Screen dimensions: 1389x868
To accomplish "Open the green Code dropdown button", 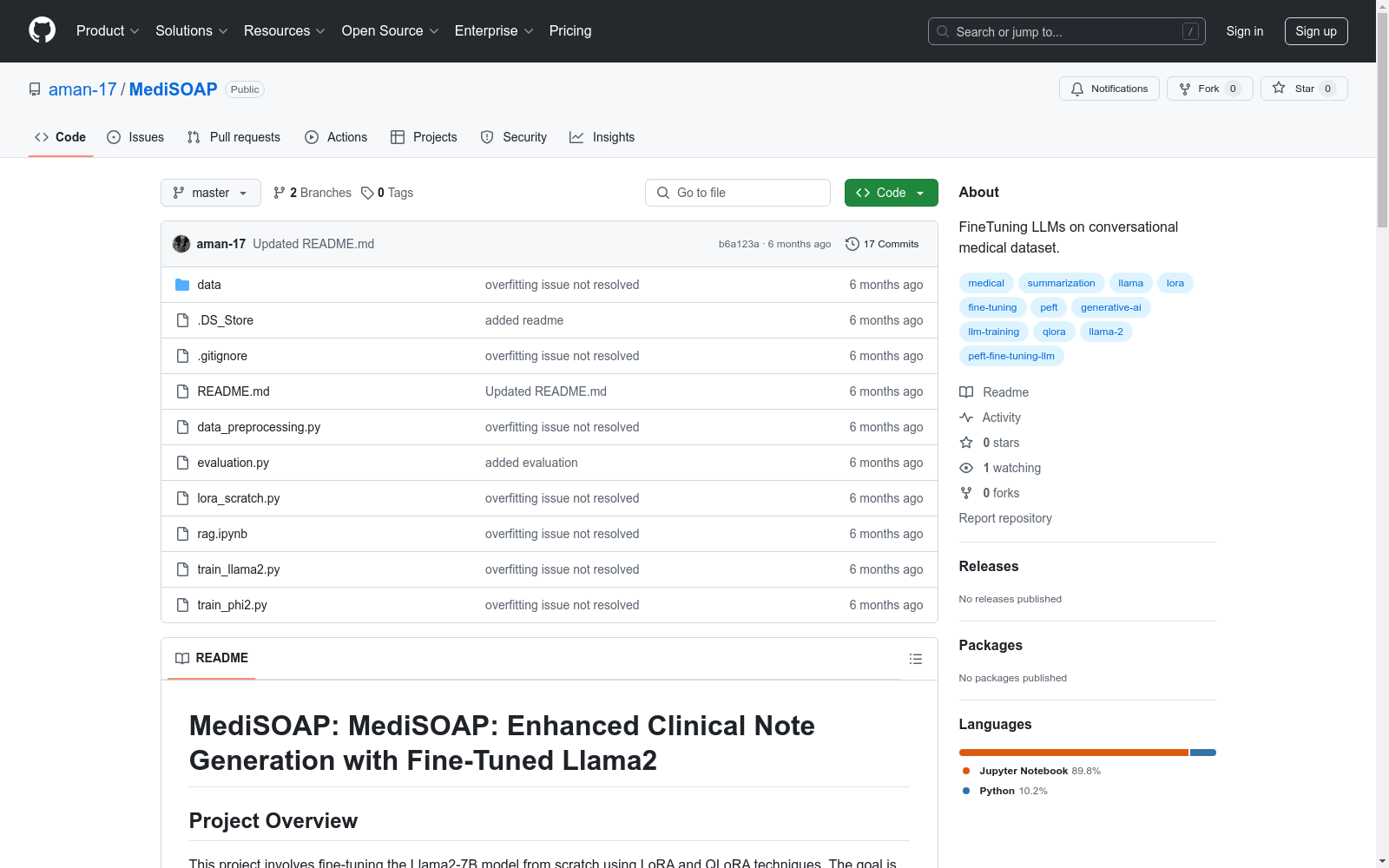I will point(891,193).
